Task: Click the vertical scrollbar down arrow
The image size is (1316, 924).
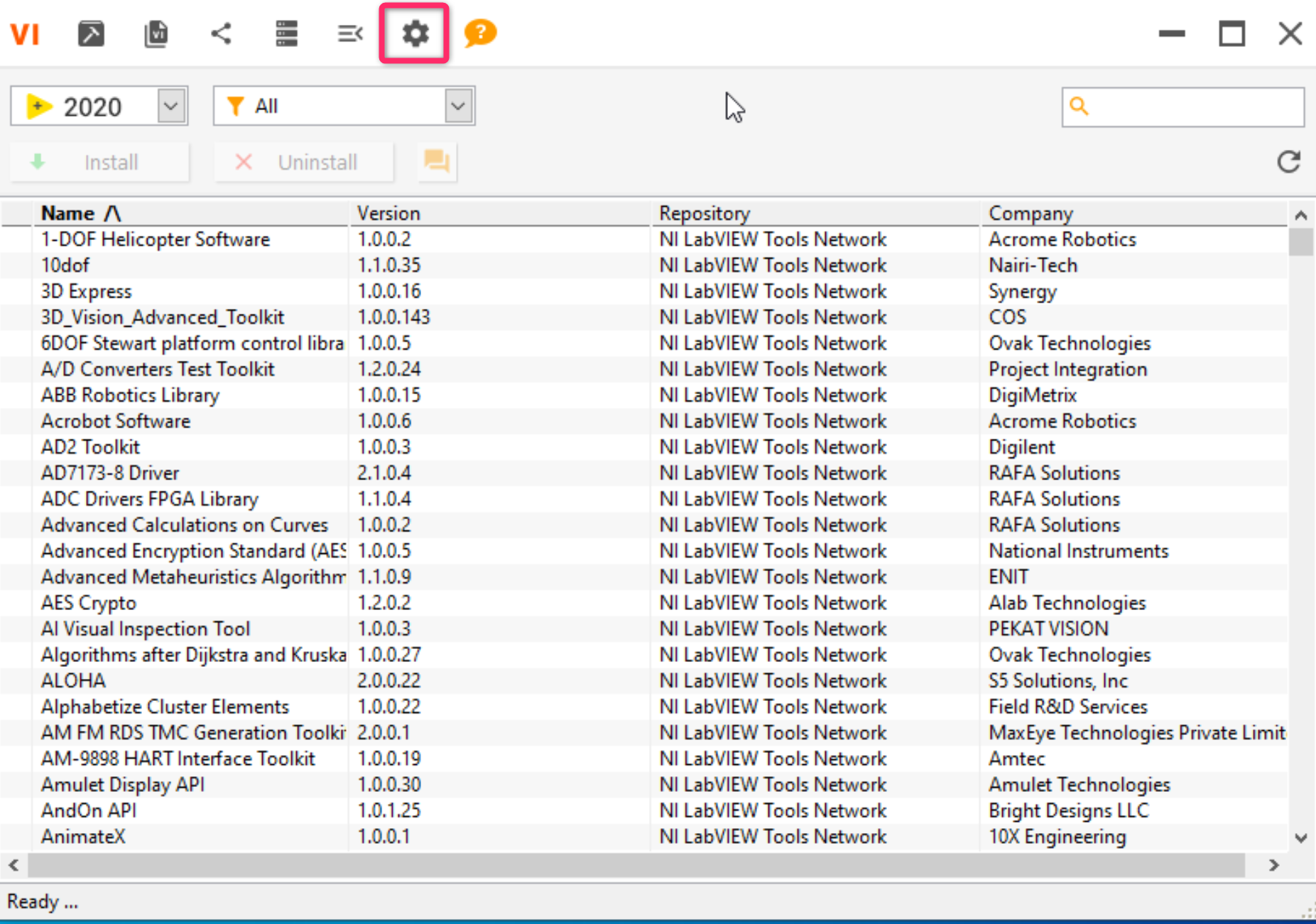Action: 1301,838
